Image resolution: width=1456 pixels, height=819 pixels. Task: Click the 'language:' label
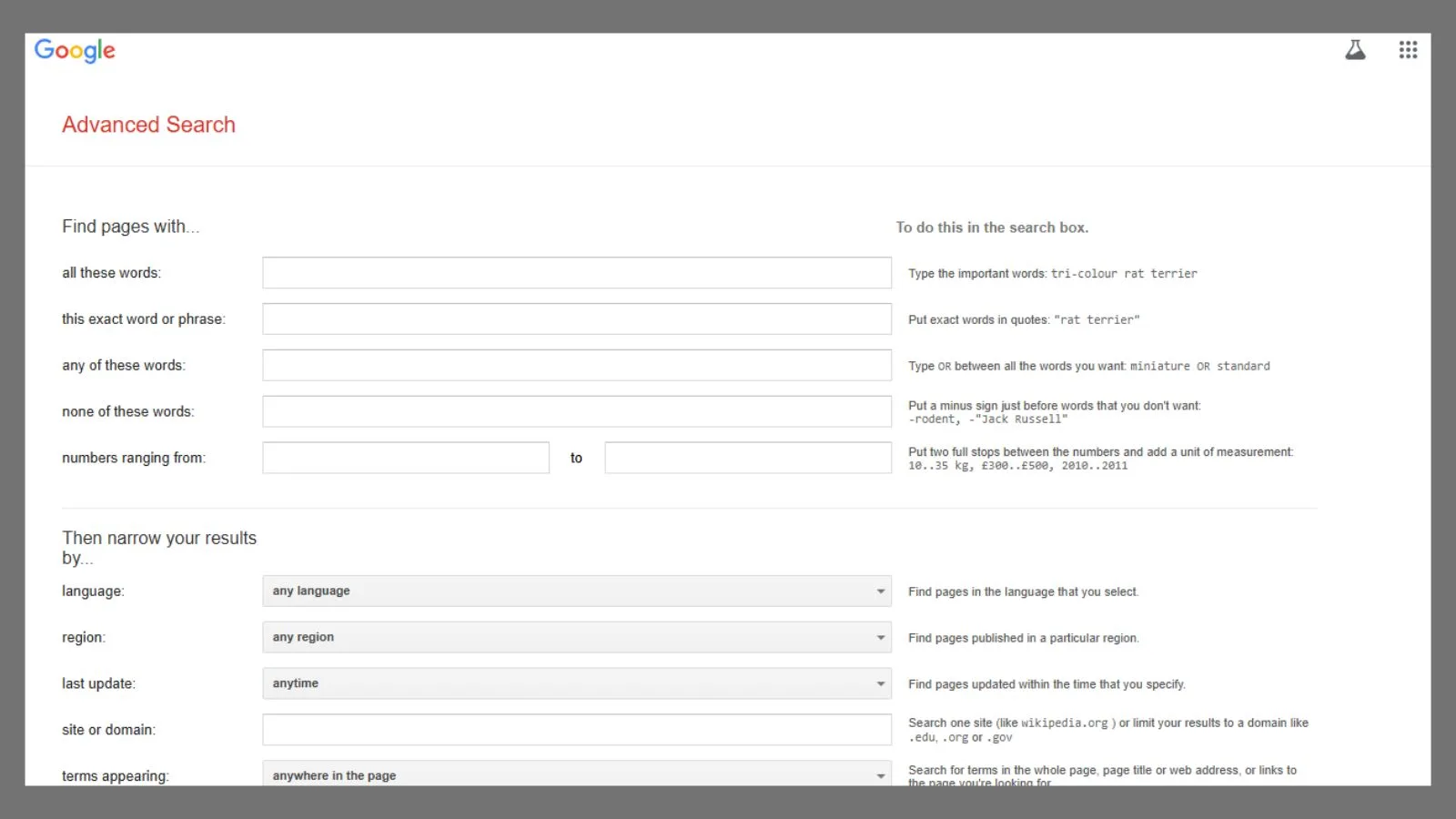pyautogui.click(x=93, y=591)
